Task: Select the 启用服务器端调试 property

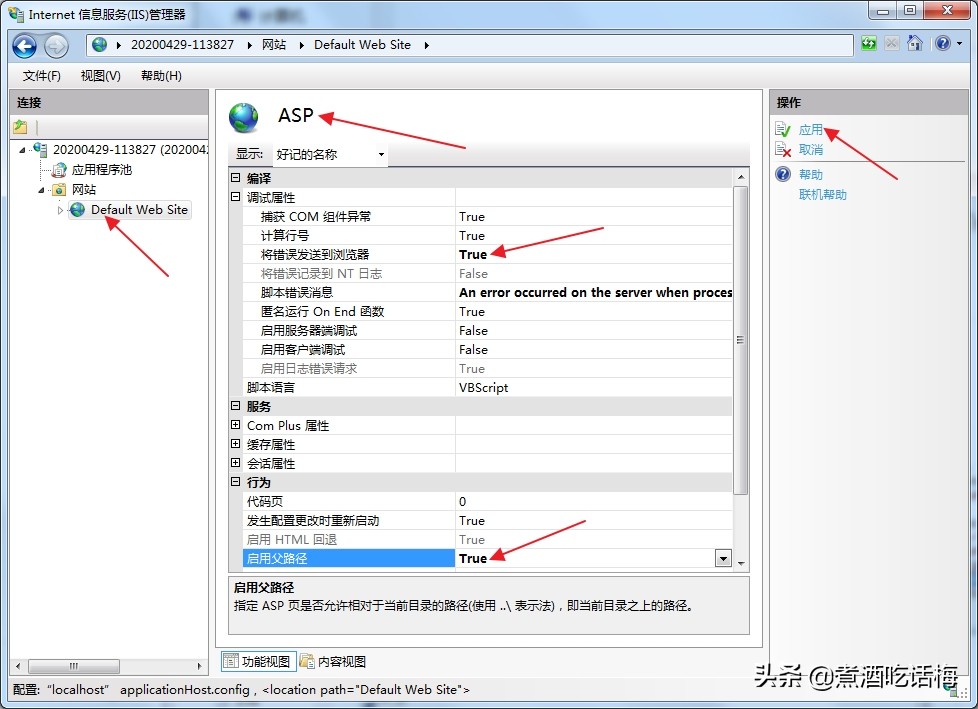Action: coord(487,330)
